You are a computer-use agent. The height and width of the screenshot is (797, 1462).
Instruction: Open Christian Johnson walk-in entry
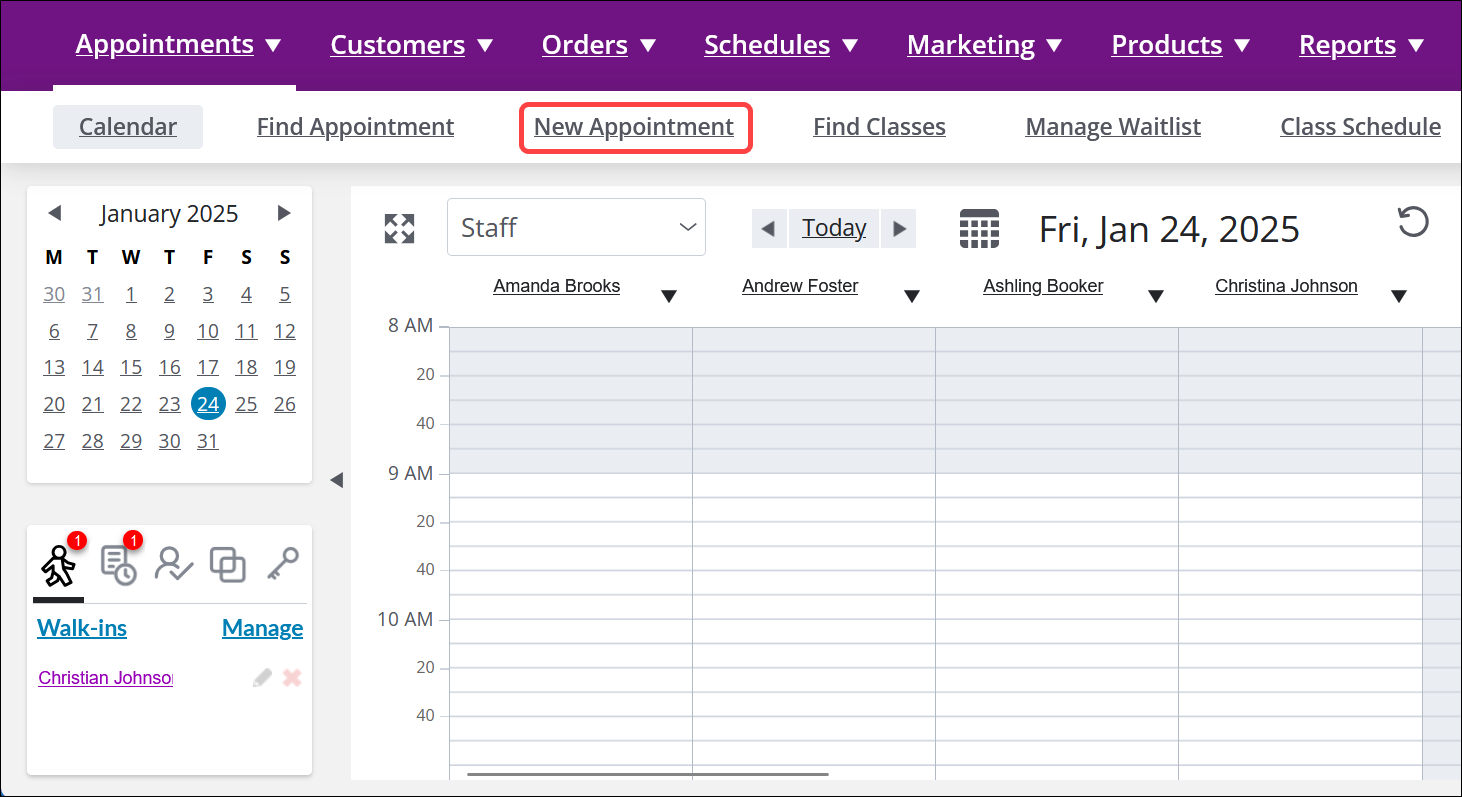coord(105,678)
